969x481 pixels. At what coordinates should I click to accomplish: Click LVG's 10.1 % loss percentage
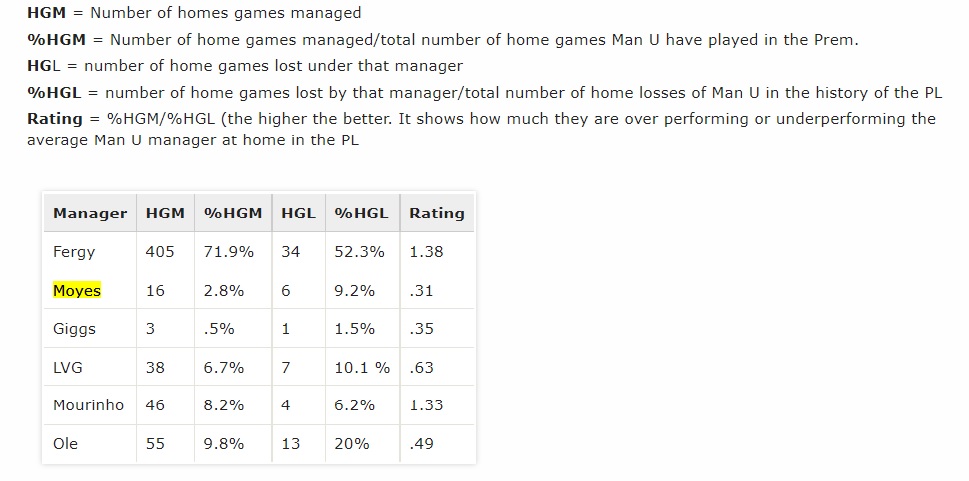(x=362, y=368)
